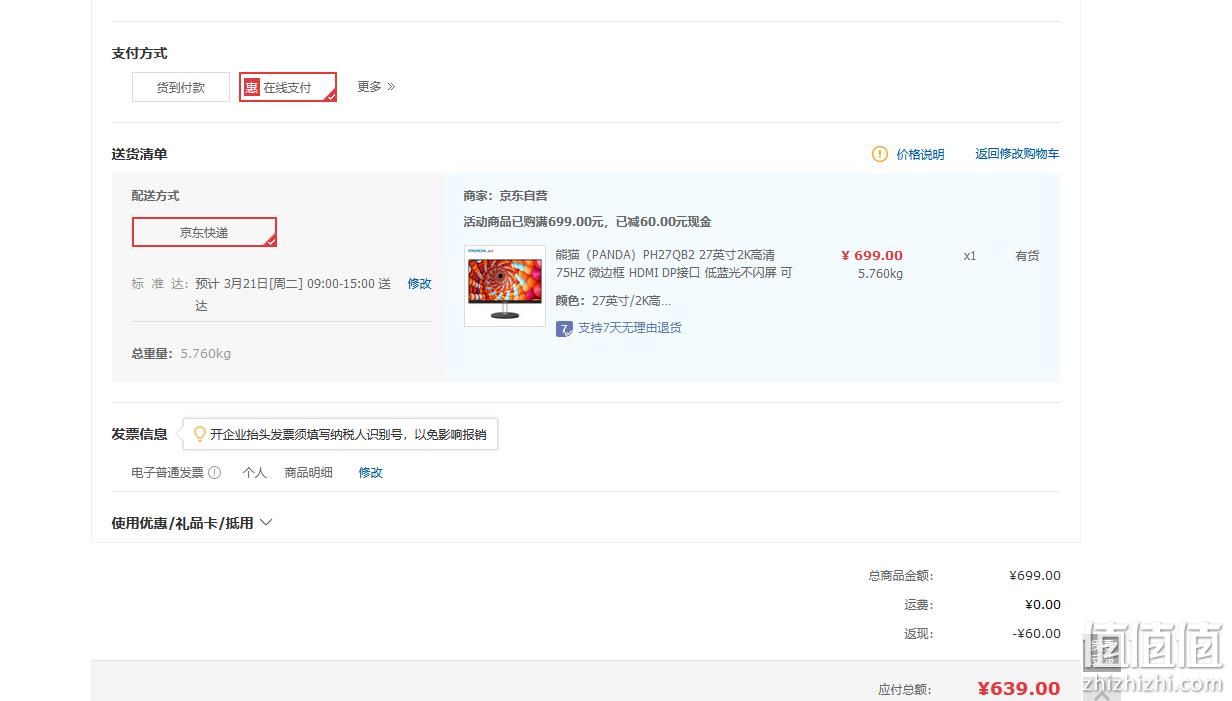This screenshot has width=1232, height=701.
Task: Open the 熊猫 PH27QB2 product title
Action: 674,264
